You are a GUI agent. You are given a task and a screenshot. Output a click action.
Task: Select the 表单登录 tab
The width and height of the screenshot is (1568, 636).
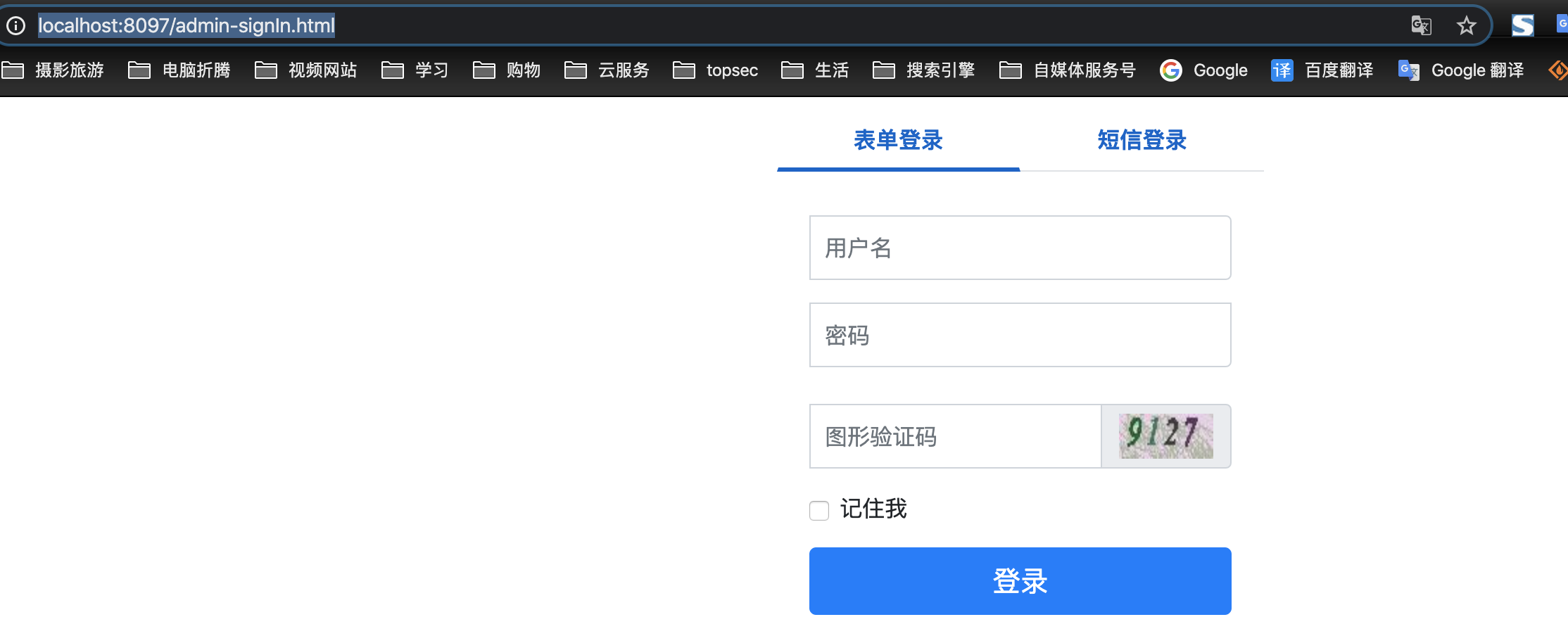point(898,141)
